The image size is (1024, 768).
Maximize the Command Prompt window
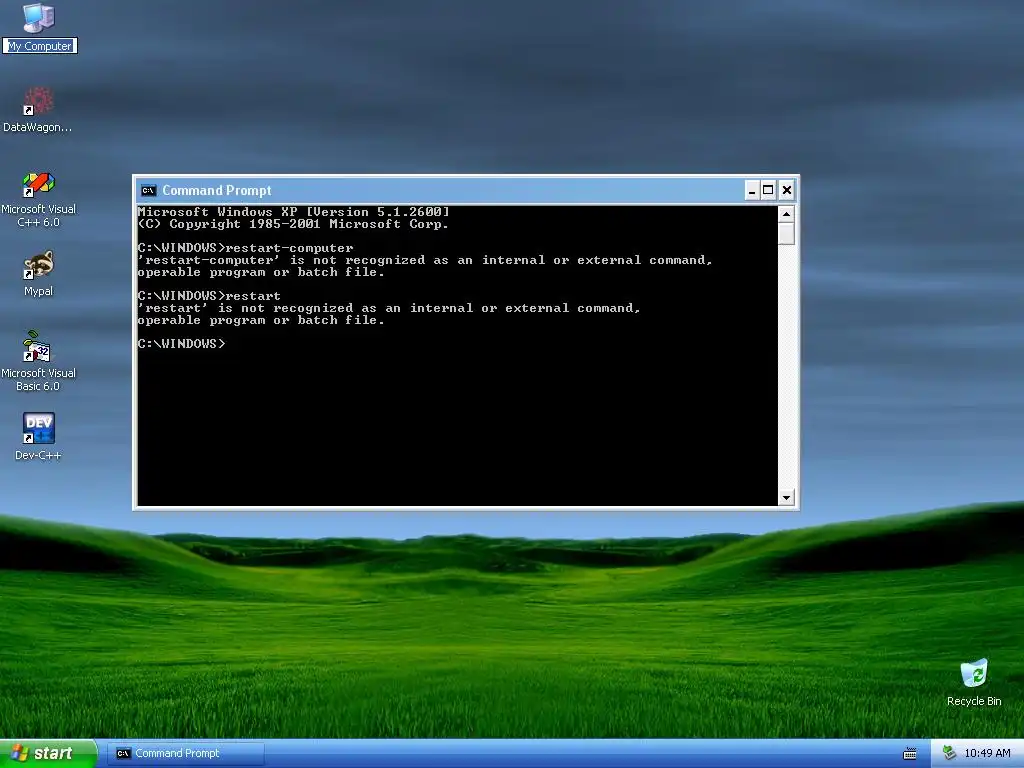click(x=769, y=190)
